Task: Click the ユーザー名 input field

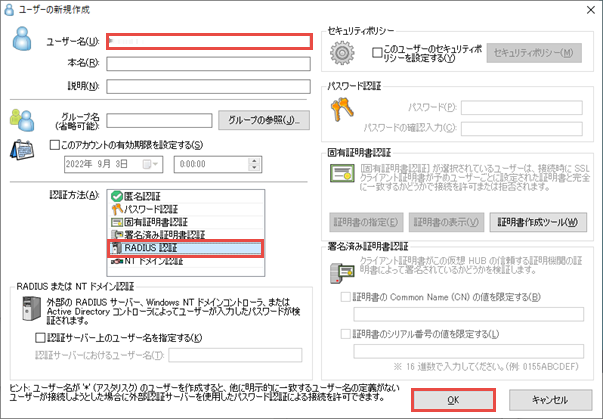Action: point(204,41)
